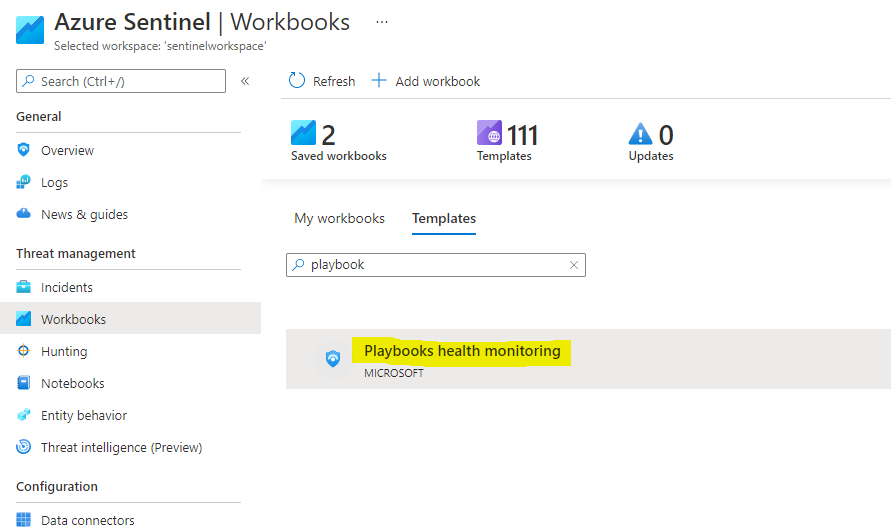891x527 pixels.
Task: Open News & guides page
Action: [x=84, y=214]
